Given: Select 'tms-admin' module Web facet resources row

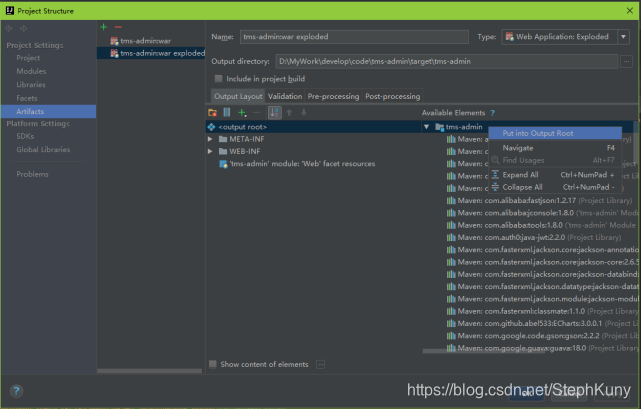Looking at the screenshot, I should [297, 164].
